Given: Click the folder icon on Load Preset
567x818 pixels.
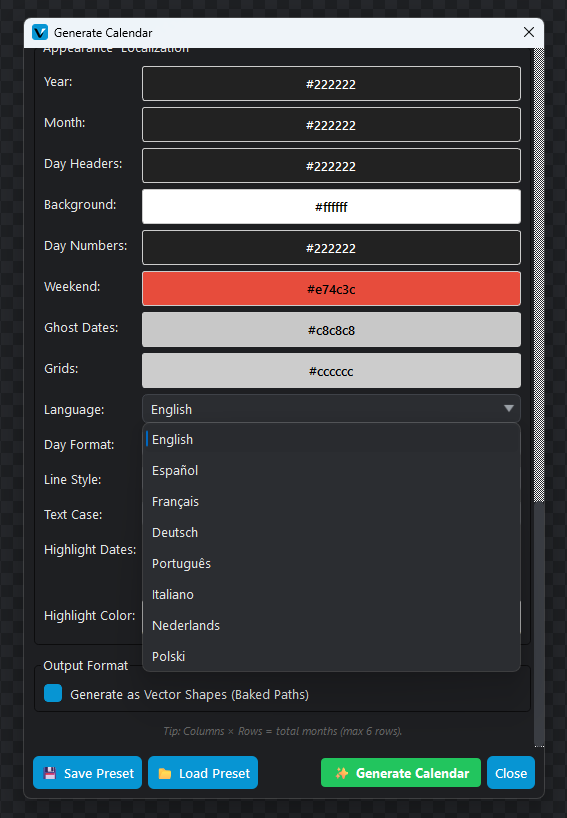Looking at the screenshot, I should coord(165,773).
